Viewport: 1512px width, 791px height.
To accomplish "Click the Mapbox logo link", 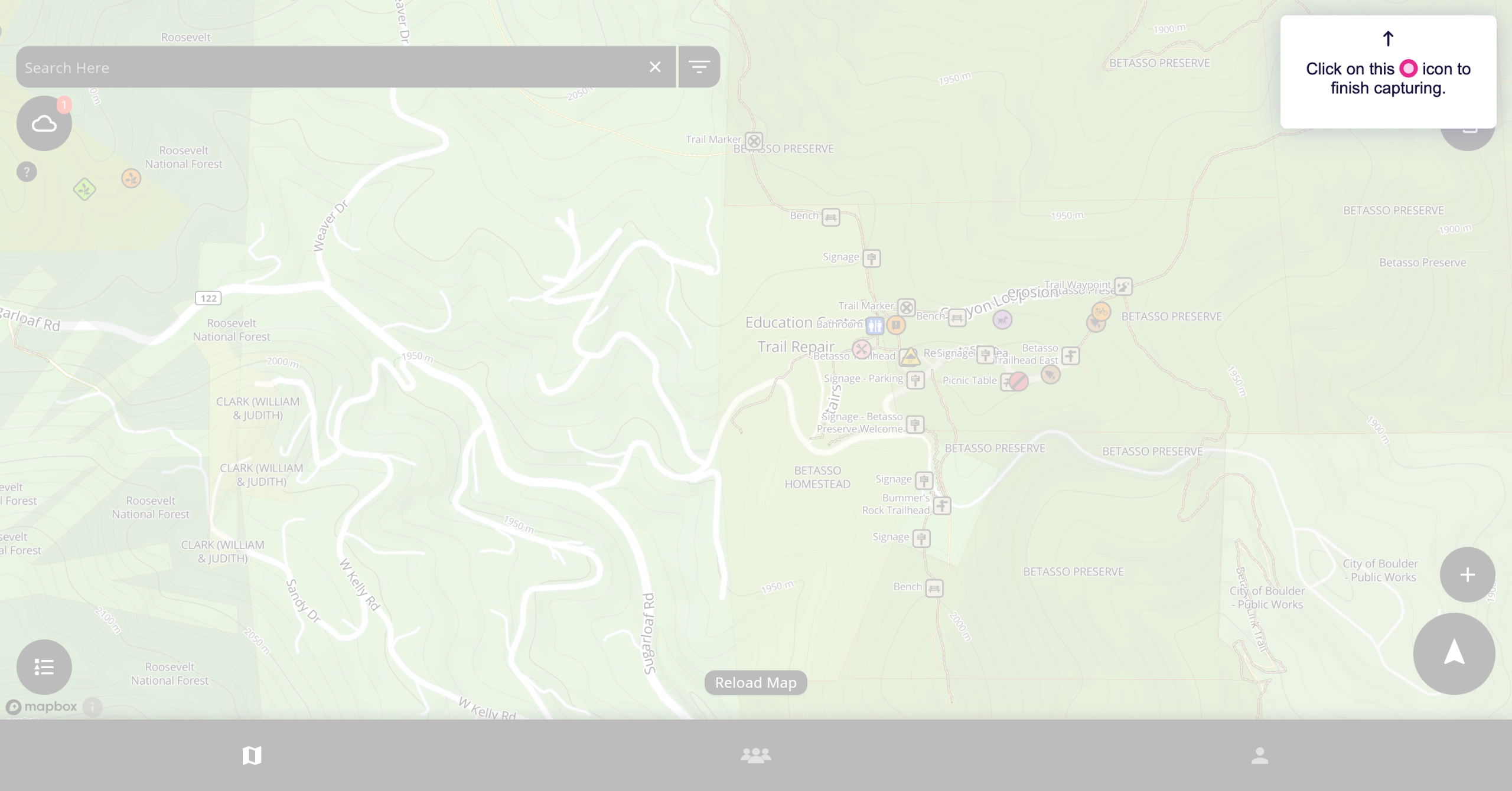I will (x=41, y=707).
